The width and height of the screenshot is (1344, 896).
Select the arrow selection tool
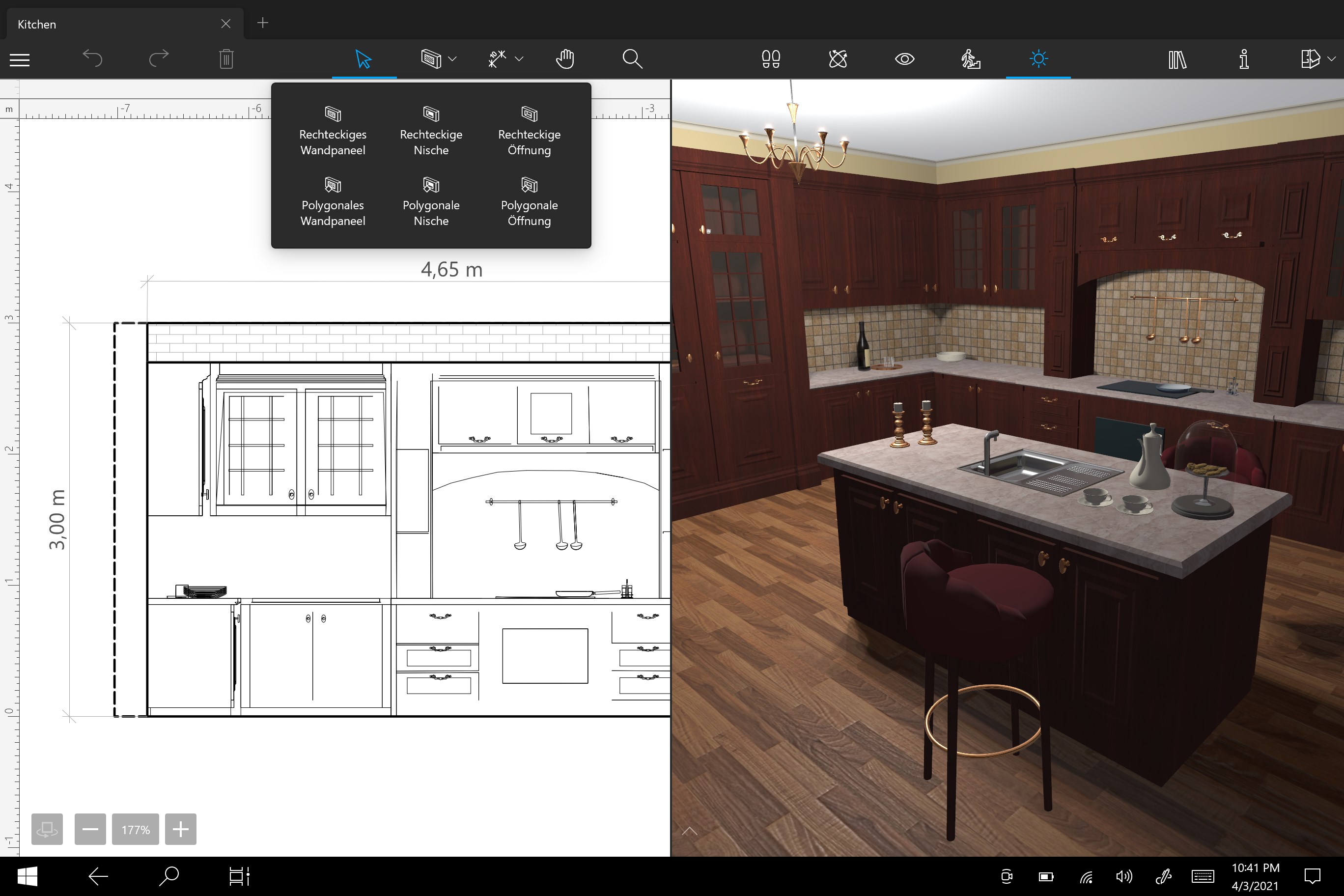pyautogui.click(x=364, y=59)
